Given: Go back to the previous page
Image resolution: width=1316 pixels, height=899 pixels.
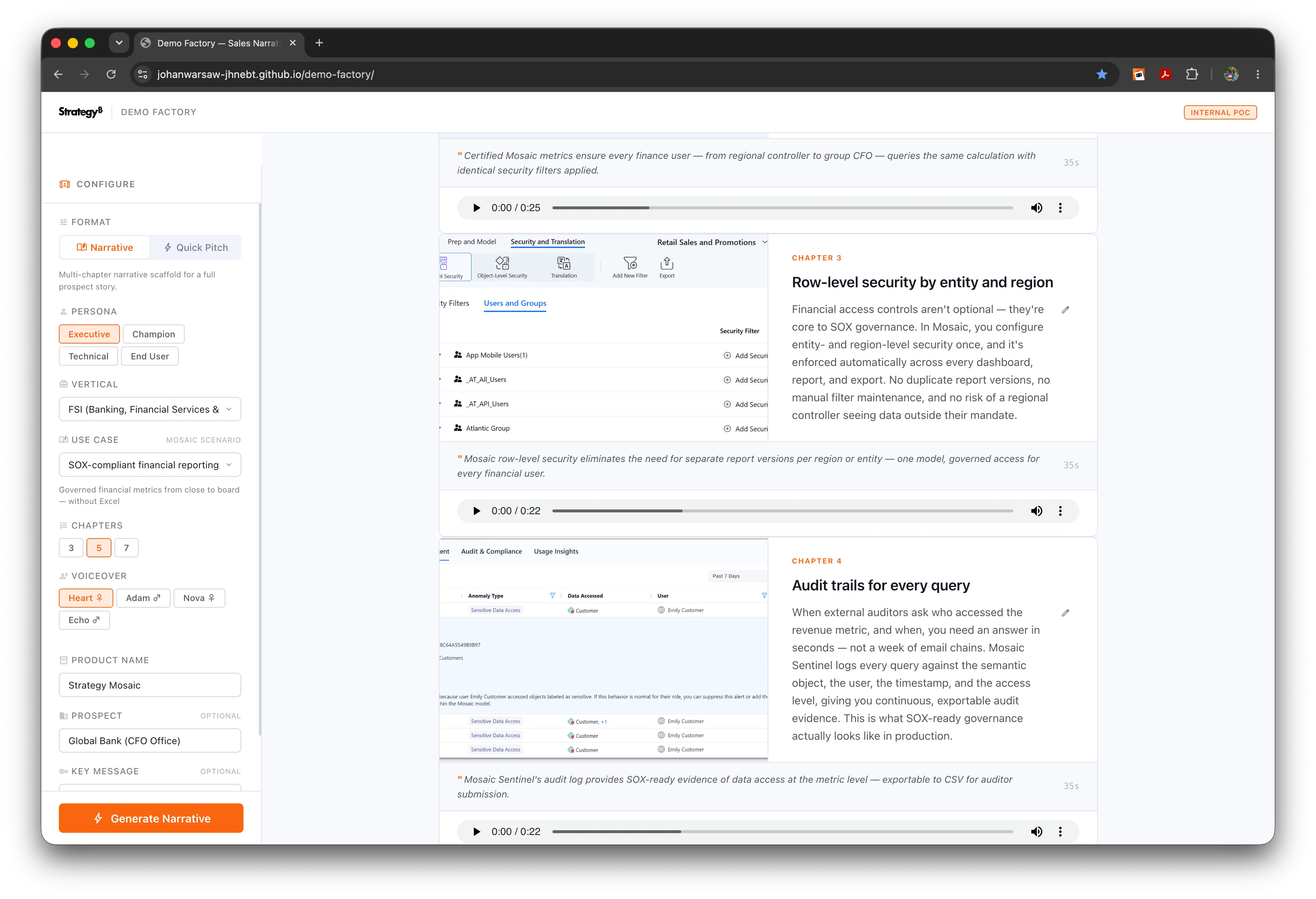Looking at the screenshot, I should tap(58, 74).
